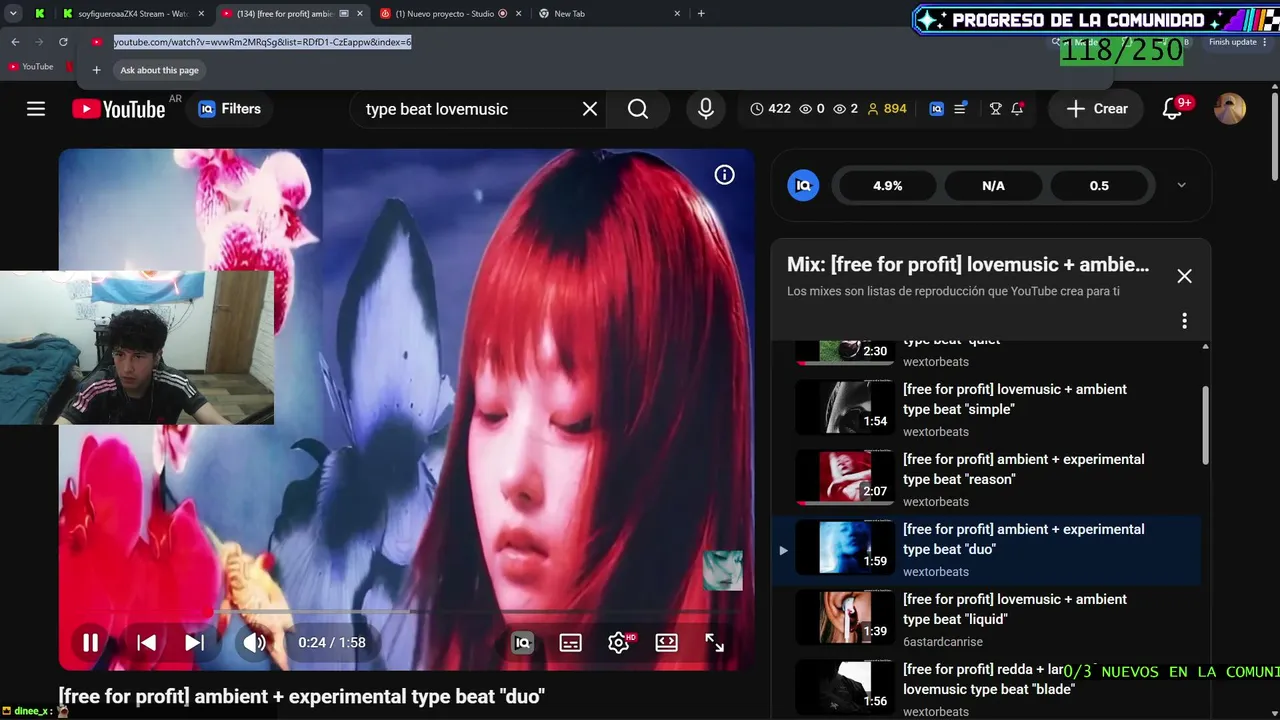Screen dimensions: 1280x720
Task: Open YouTube notifications bell
Action: 1172,109
